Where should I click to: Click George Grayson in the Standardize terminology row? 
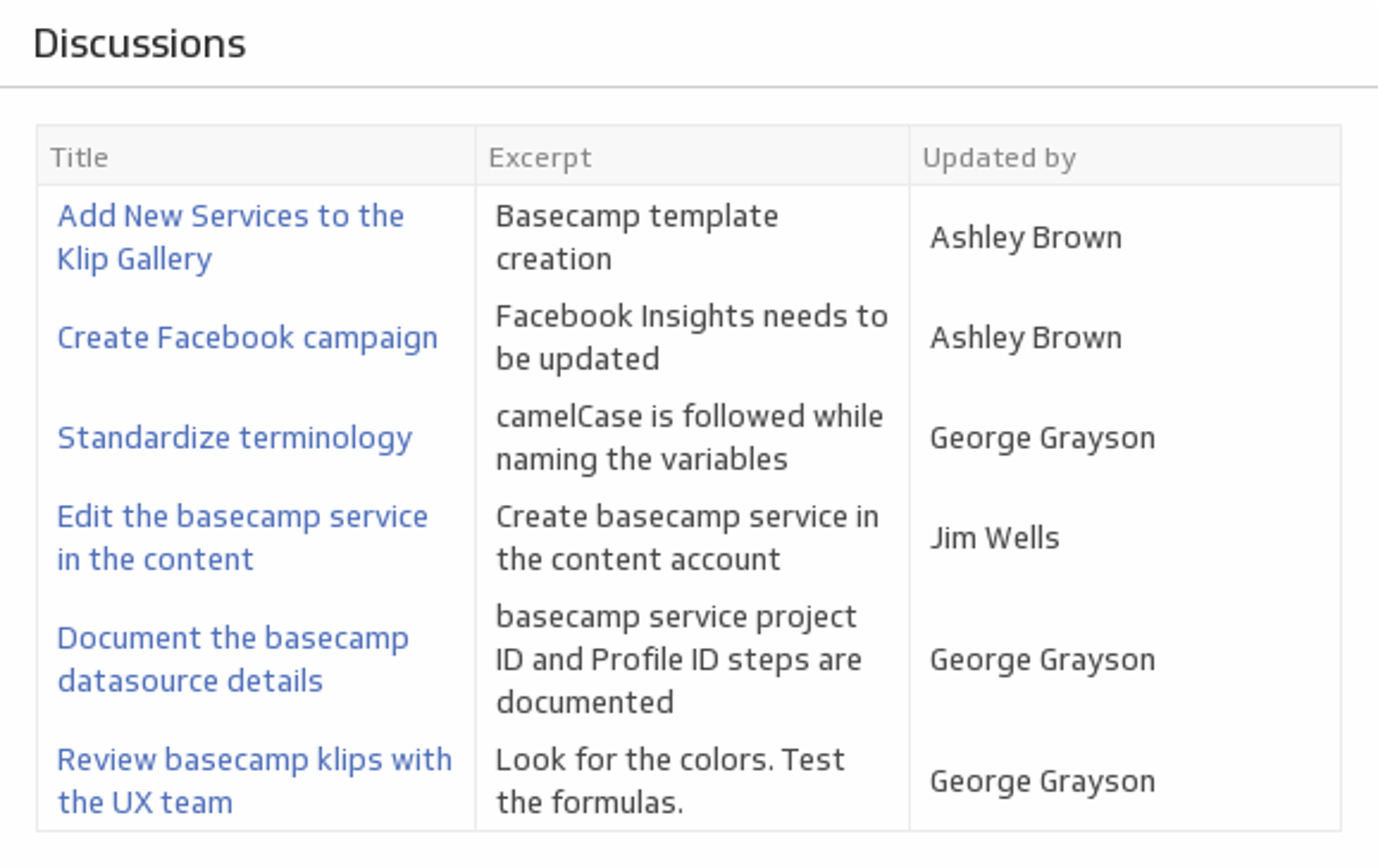click(x=1042, y=438)
